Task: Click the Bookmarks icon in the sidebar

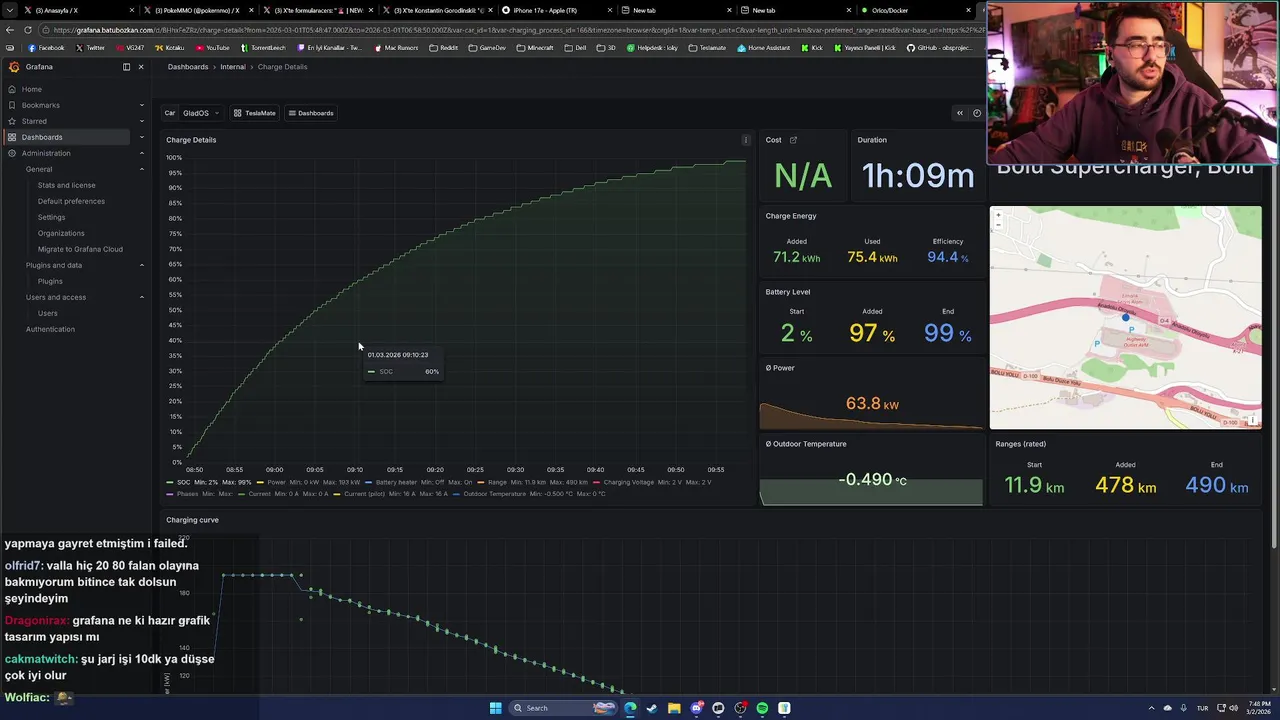Action: pyautogui.click(x=12, y=105)
